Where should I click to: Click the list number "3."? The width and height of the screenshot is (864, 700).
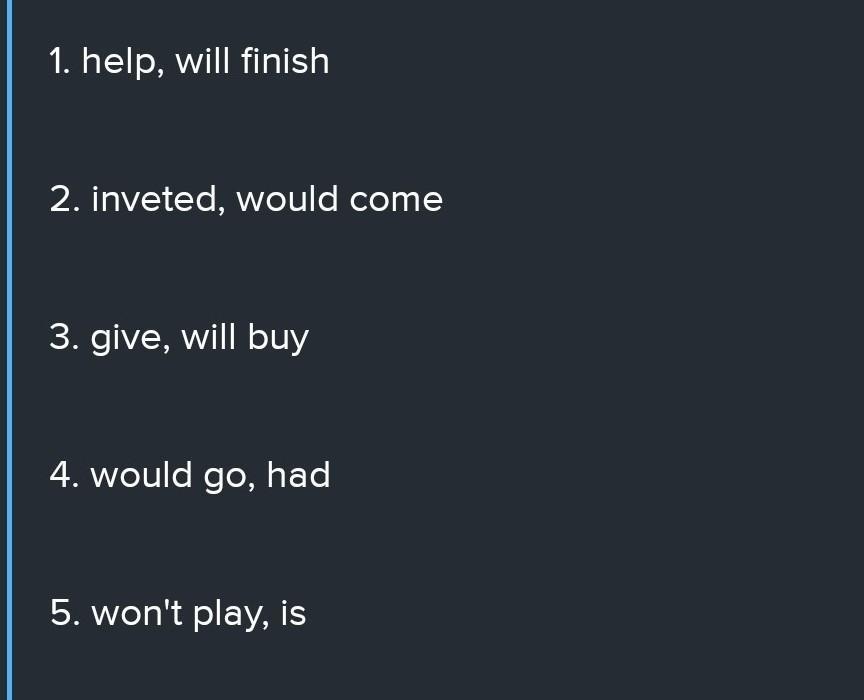64,337
